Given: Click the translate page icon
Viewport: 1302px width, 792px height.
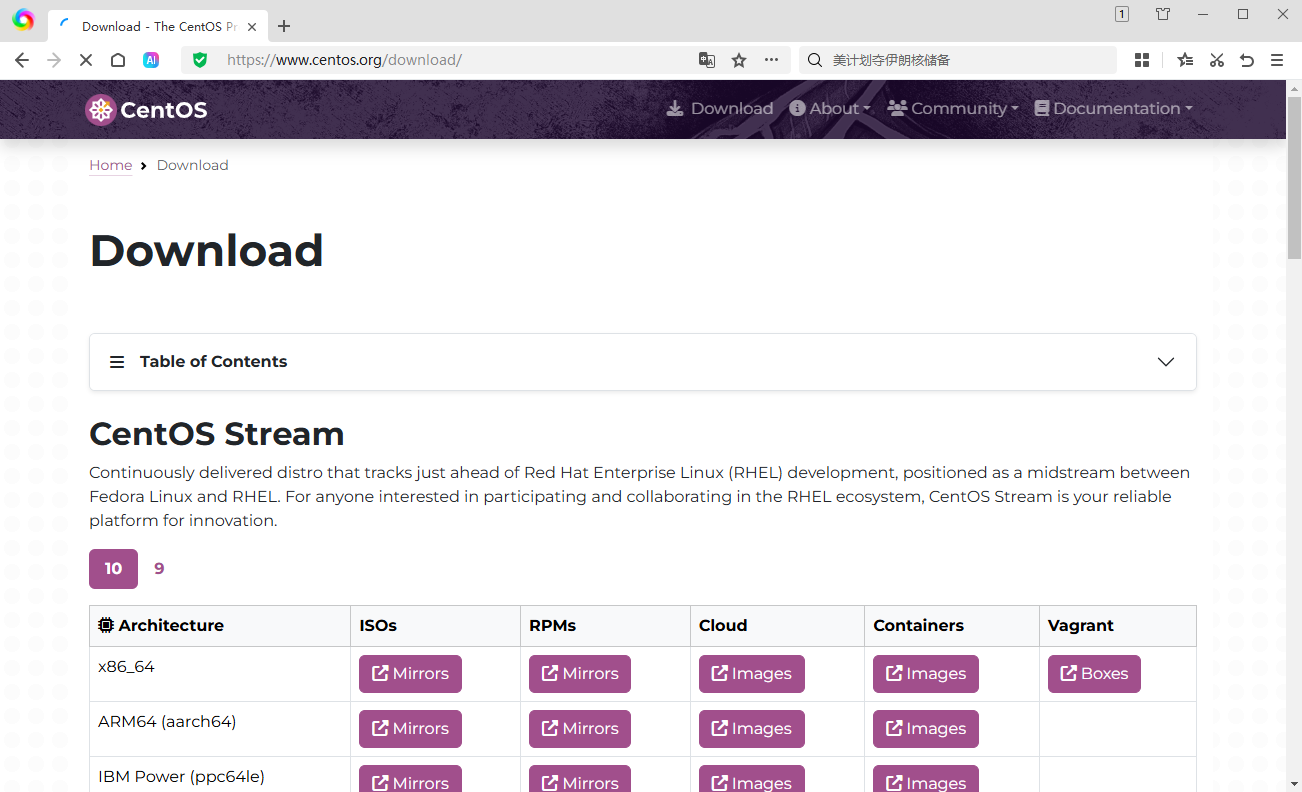Looking at the screenshot, I should coord(707,60).
